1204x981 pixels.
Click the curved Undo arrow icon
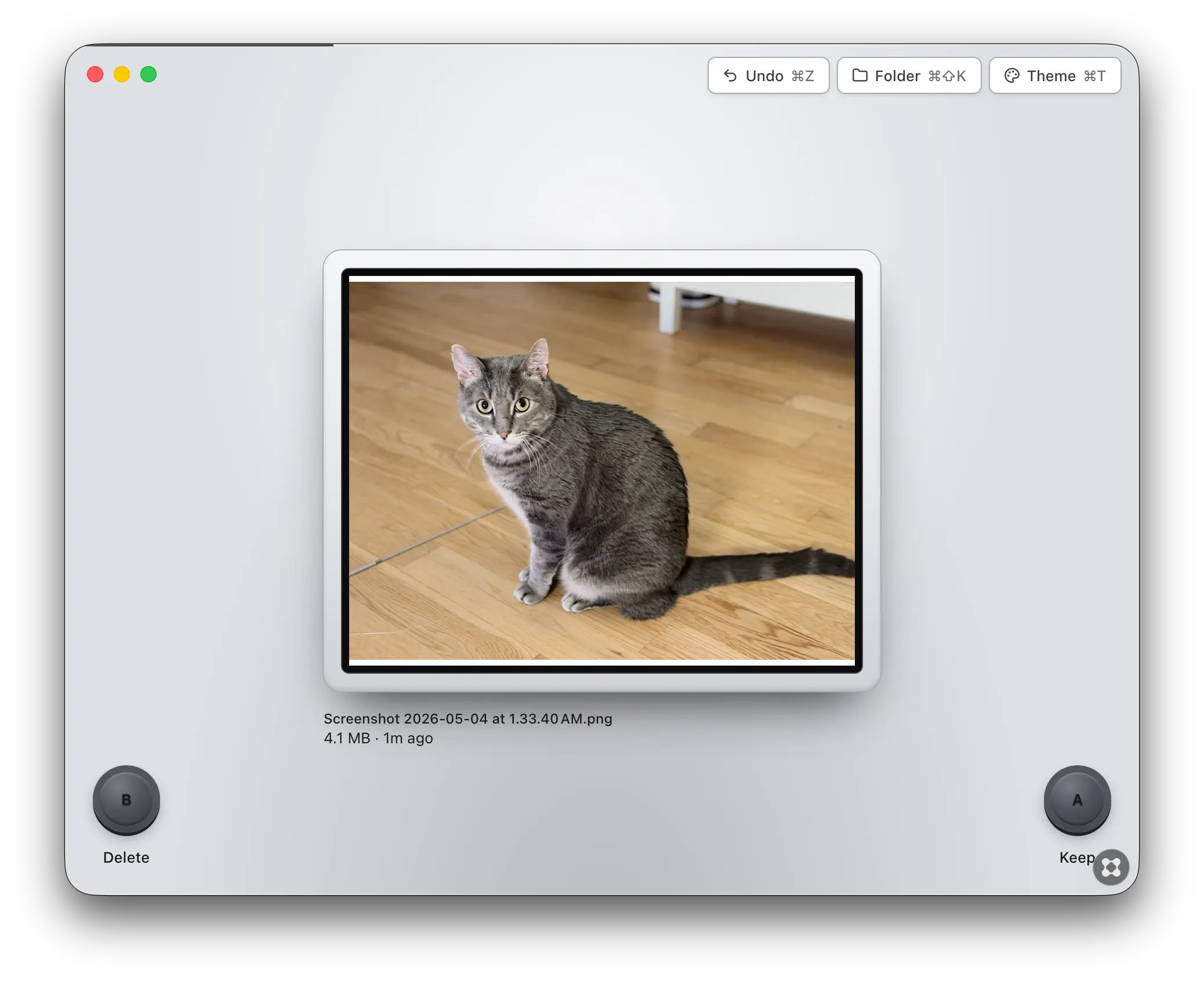[730, 76]
